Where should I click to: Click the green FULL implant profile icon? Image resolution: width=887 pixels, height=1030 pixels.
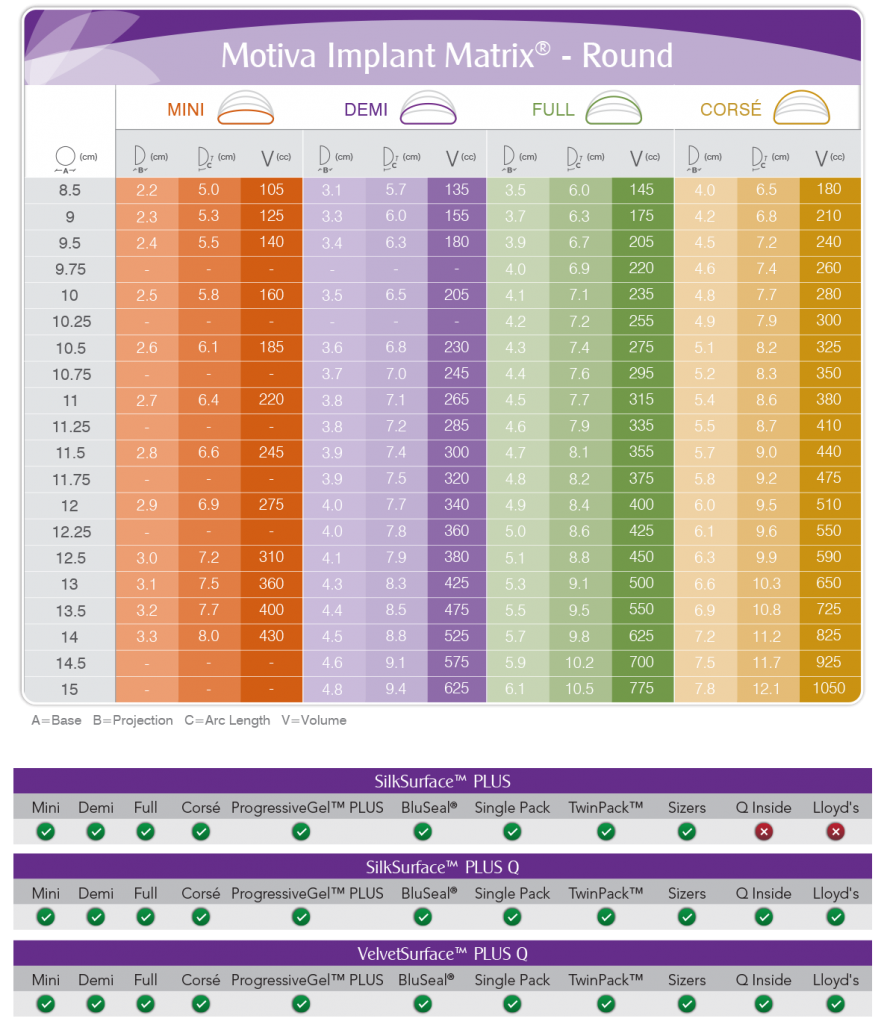click(x=613, y=108)
